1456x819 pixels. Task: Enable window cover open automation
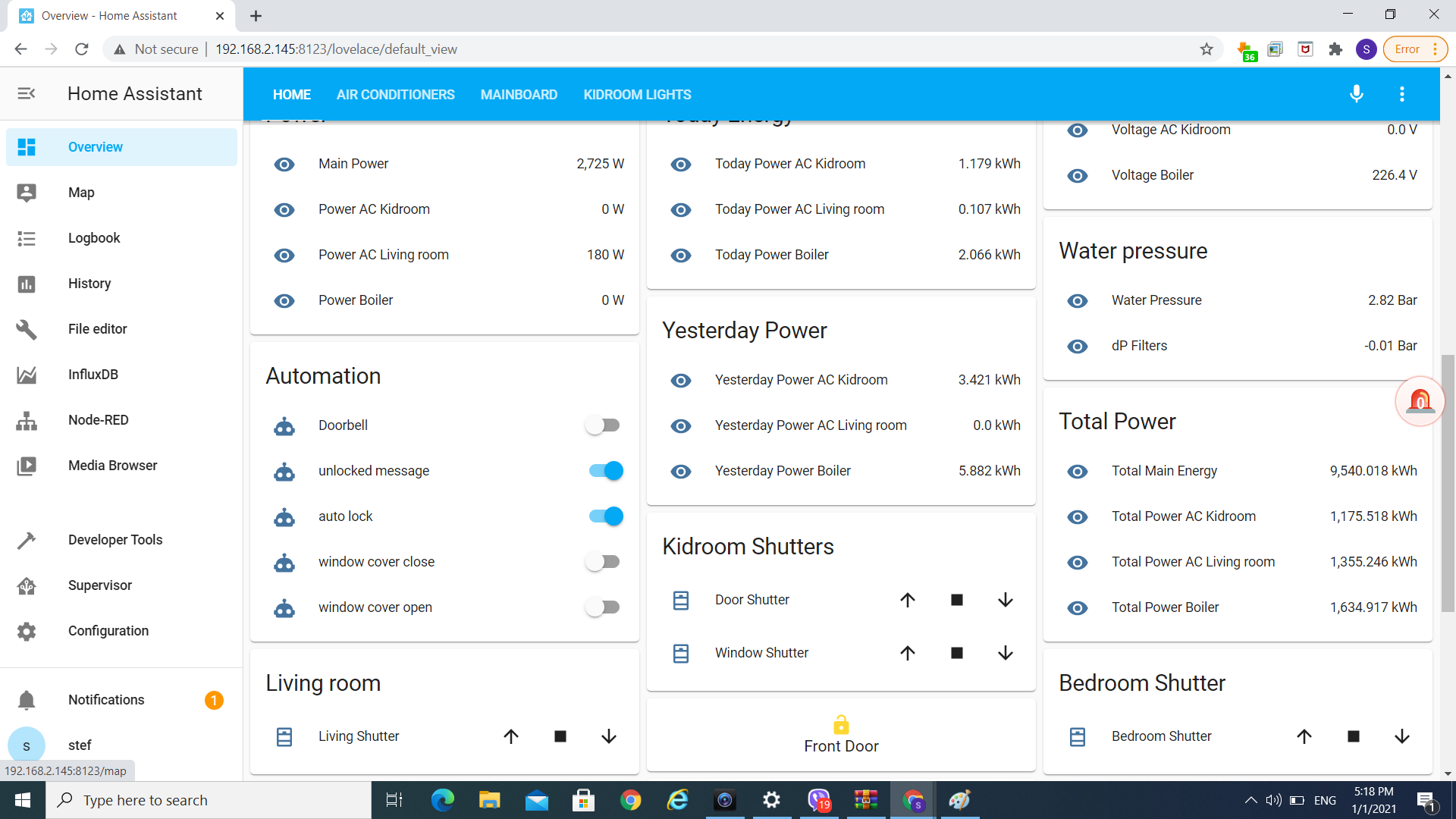[604, 607]
